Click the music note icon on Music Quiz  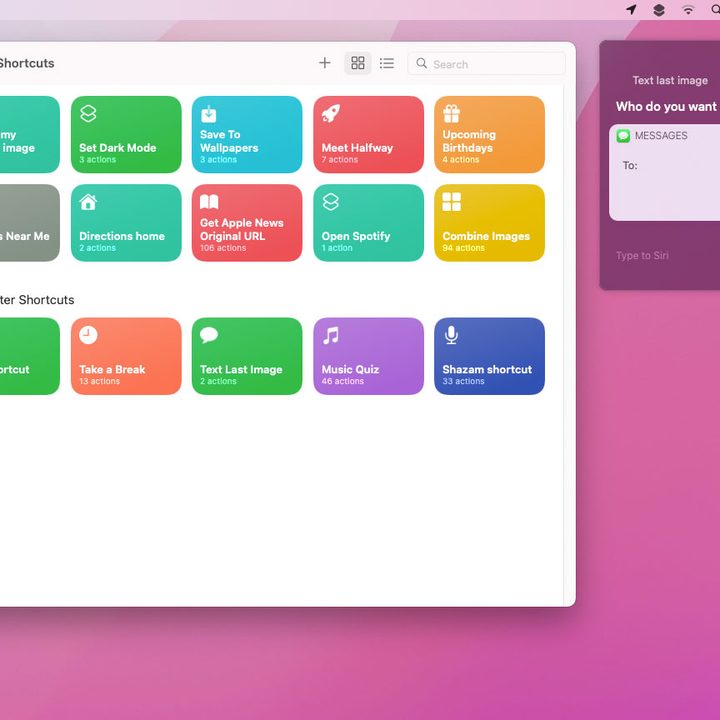pos(331,335)
